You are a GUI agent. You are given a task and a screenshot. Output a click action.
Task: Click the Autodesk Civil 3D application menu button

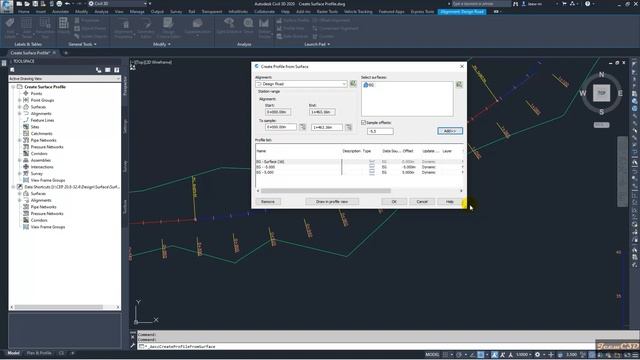pyautogui.click(x=7, y=7)
